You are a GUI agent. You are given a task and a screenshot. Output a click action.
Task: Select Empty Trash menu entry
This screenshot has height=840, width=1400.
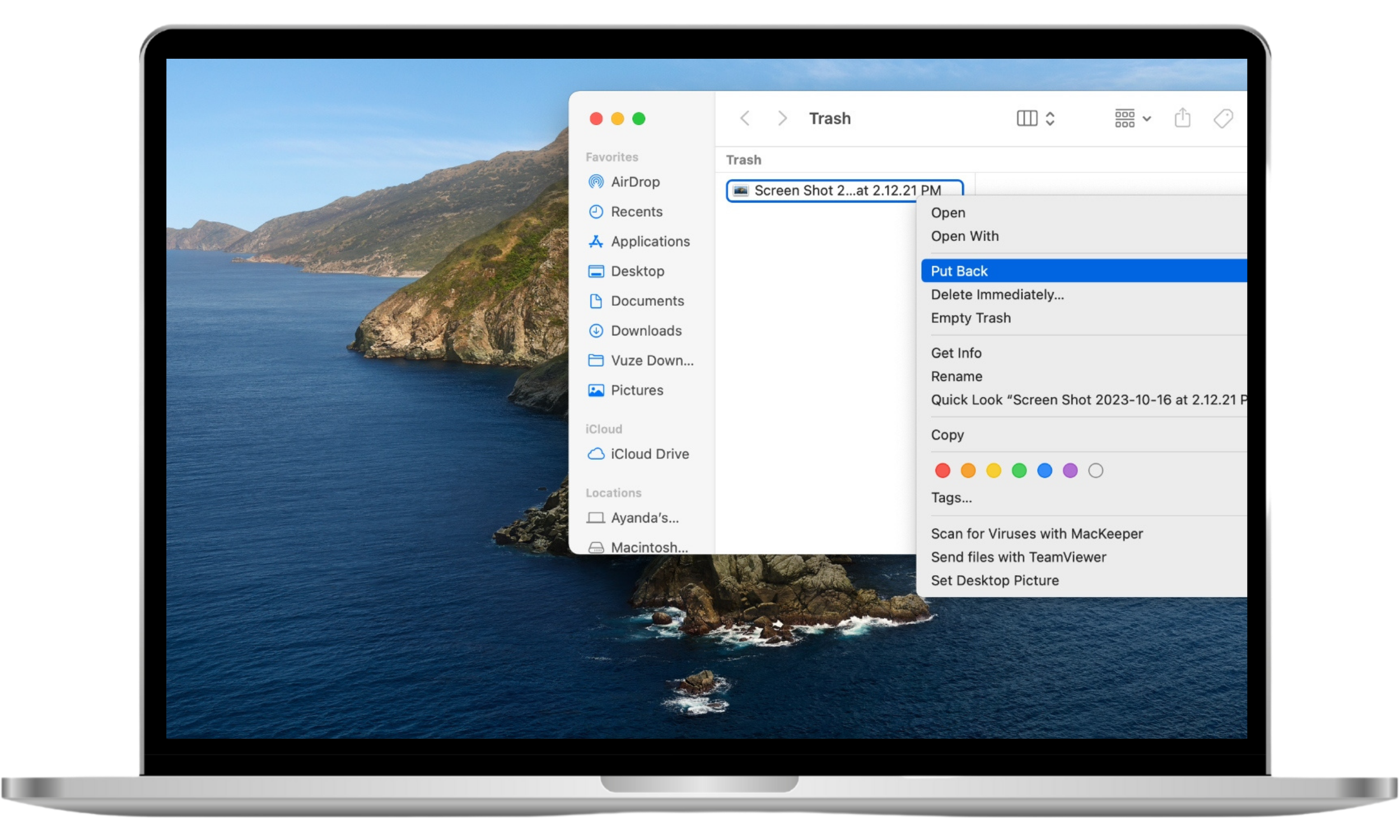click(x=970, y=318)
